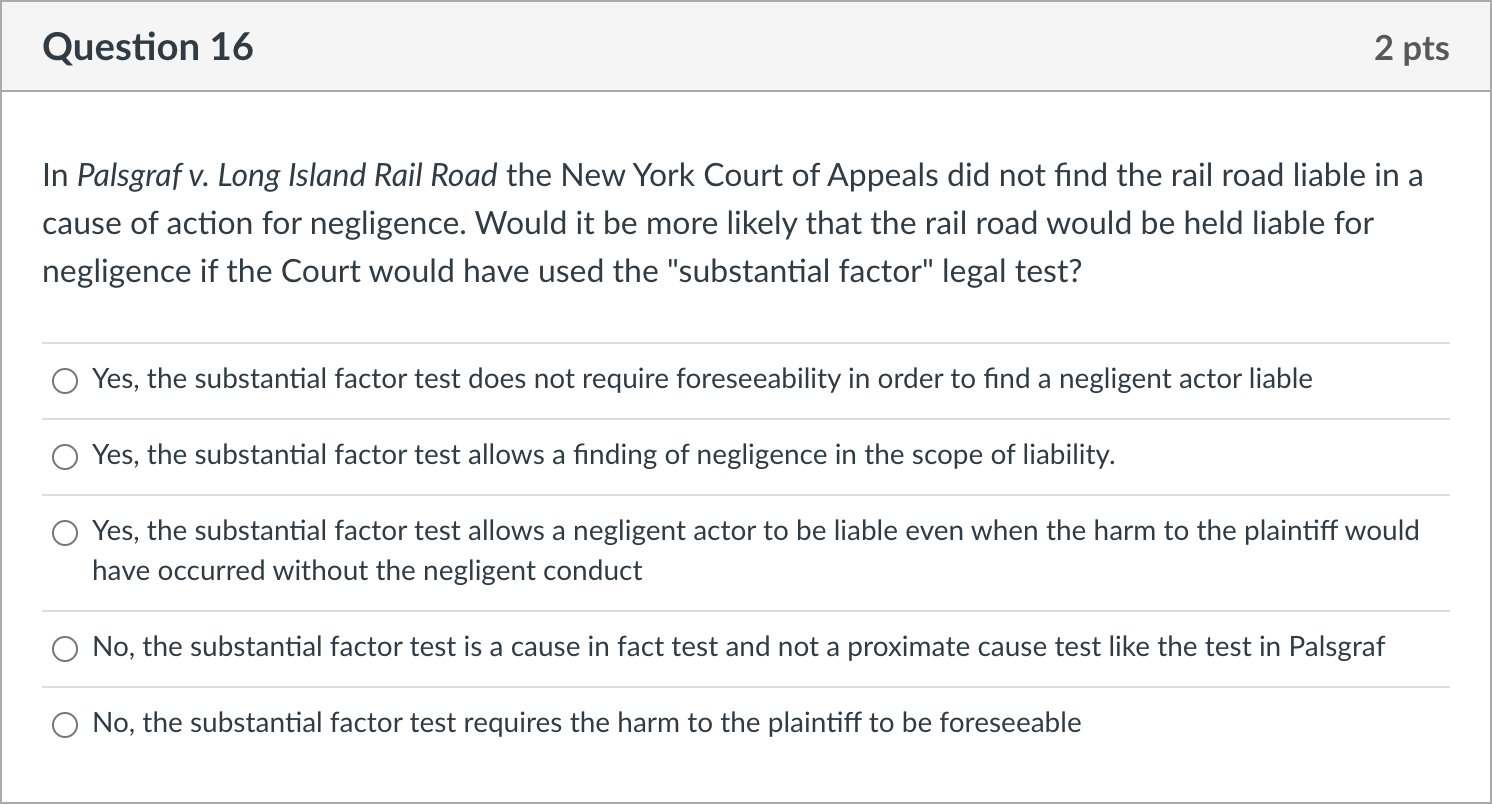Click the Question 16 header
This screenshot has width=1492, height=804.
click(x=147, y=46)
